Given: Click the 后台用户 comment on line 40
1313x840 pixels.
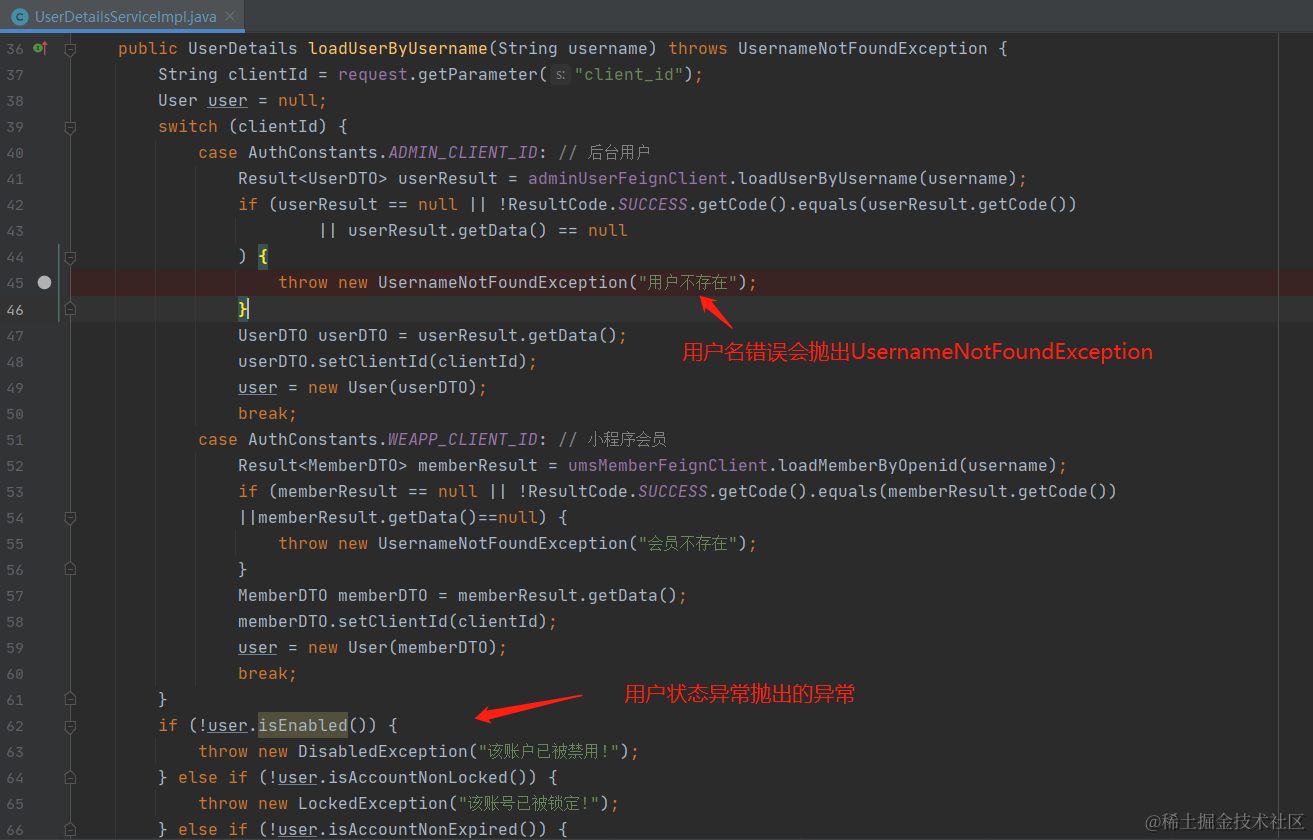Looking at the screenshot, I should [605, 152].
